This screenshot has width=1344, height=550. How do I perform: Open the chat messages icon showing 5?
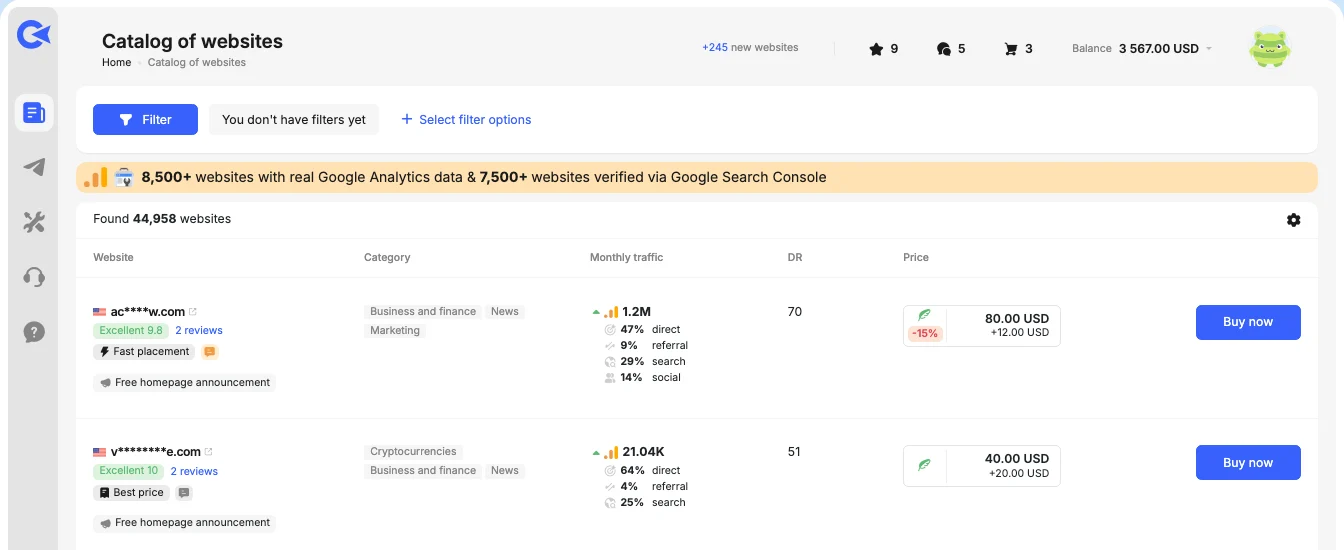click(x=951, y=48)
